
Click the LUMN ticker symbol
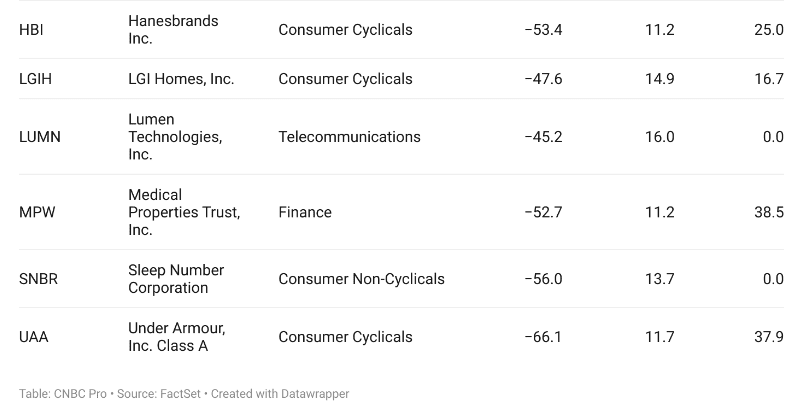[x=40, y=137]
